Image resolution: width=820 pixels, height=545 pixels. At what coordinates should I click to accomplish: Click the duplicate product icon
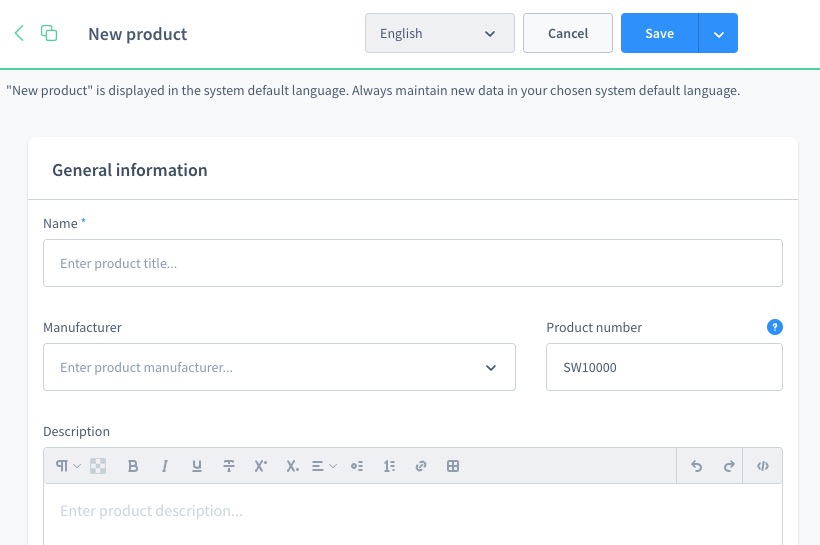pyautogui.click(x=49, y=33)
